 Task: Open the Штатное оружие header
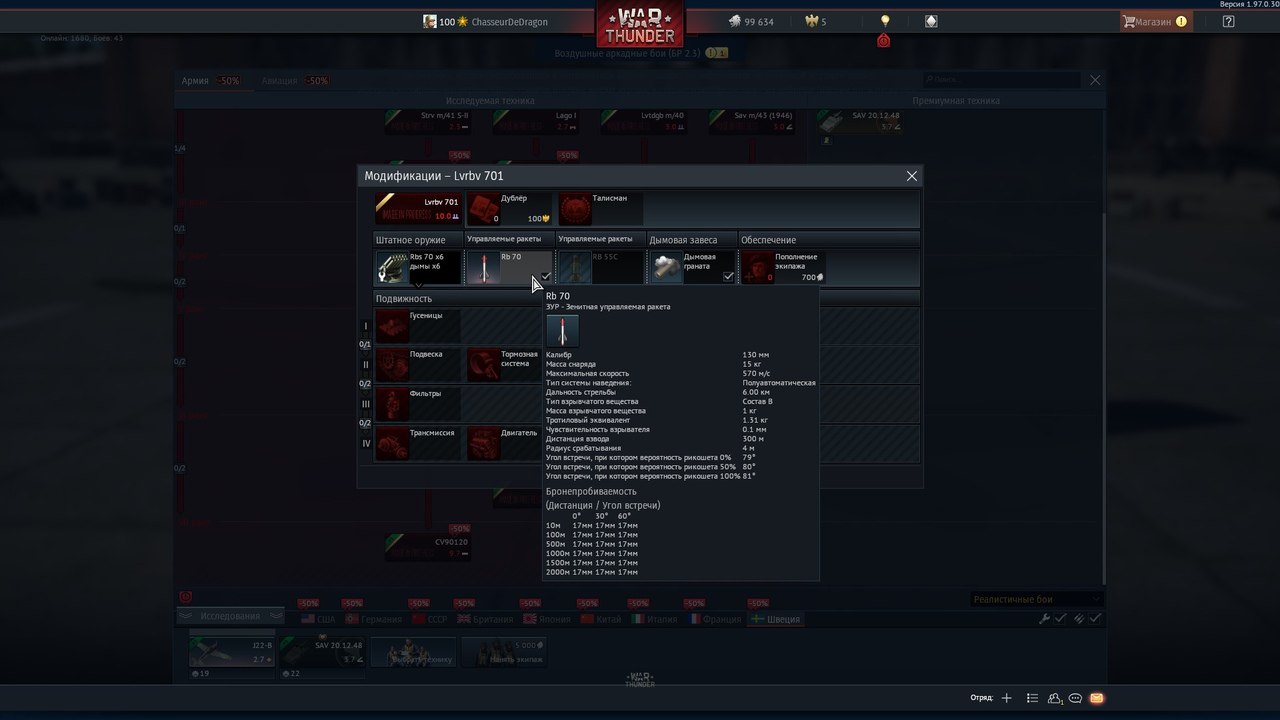click(418, 240)
